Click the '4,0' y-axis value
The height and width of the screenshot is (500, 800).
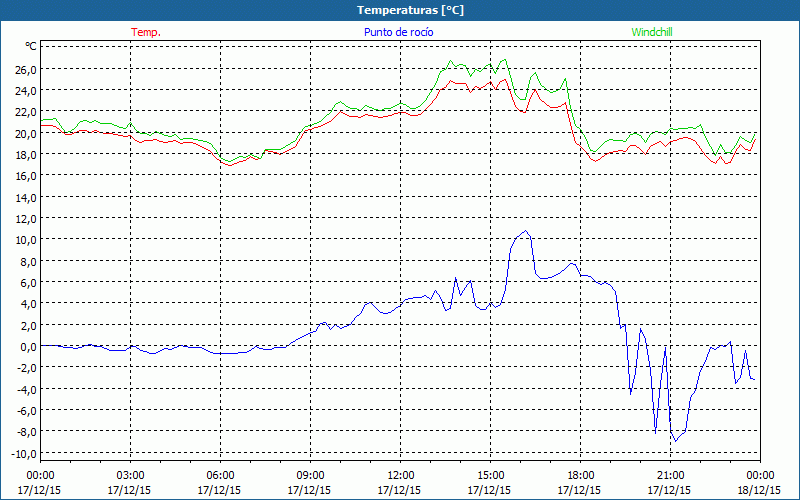(x=29, y=304)
